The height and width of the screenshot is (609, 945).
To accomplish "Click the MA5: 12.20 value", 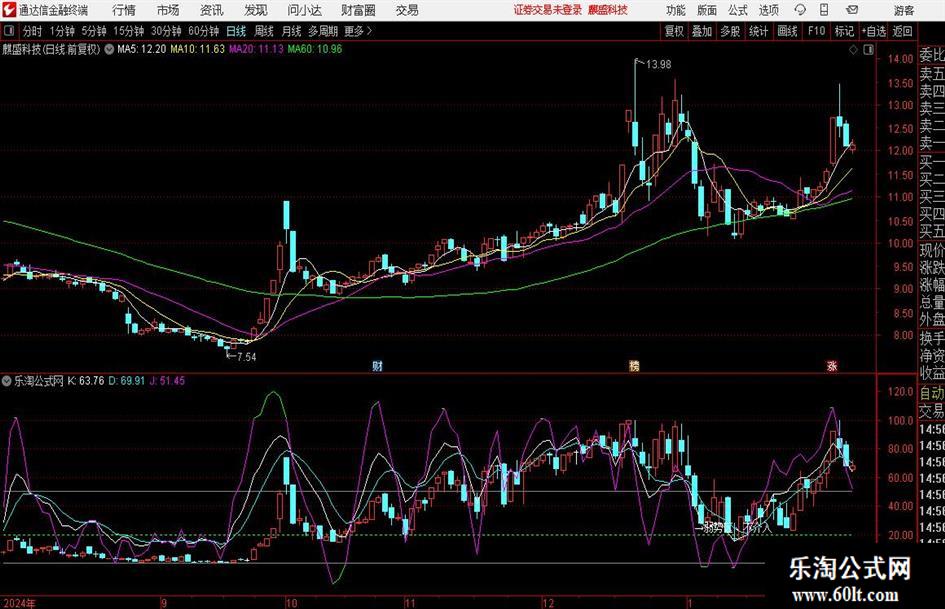I will (x=142, y=49).
